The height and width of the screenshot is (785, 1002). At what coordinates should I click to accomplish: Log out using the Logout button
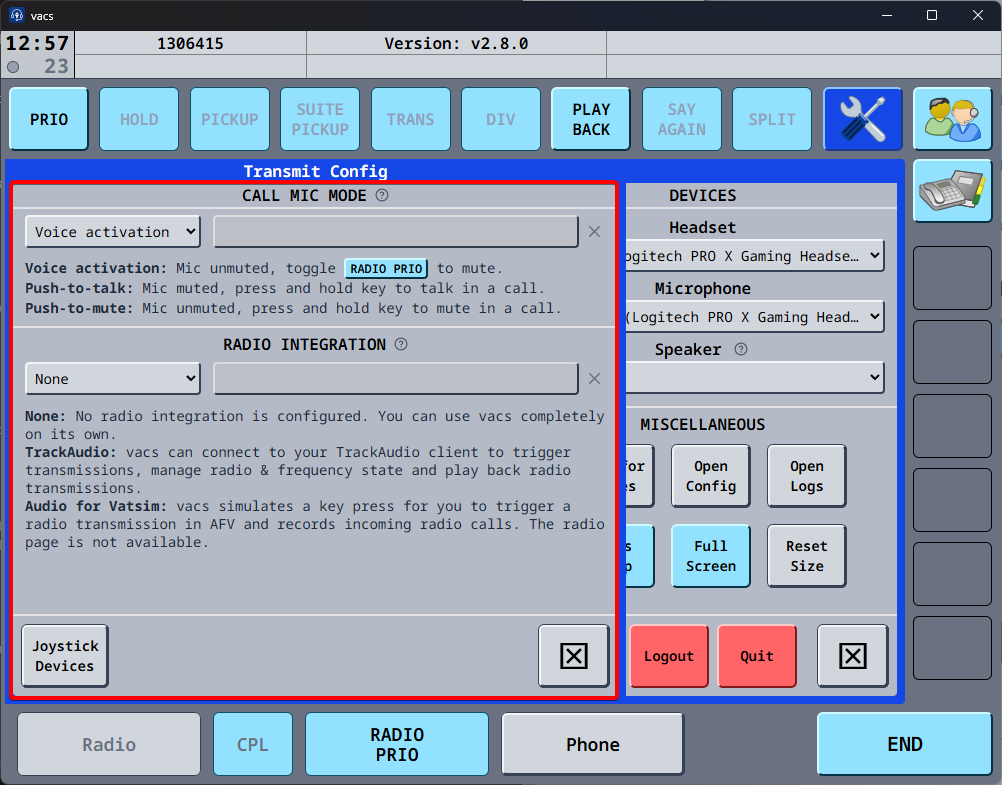(x=669, y=656)
